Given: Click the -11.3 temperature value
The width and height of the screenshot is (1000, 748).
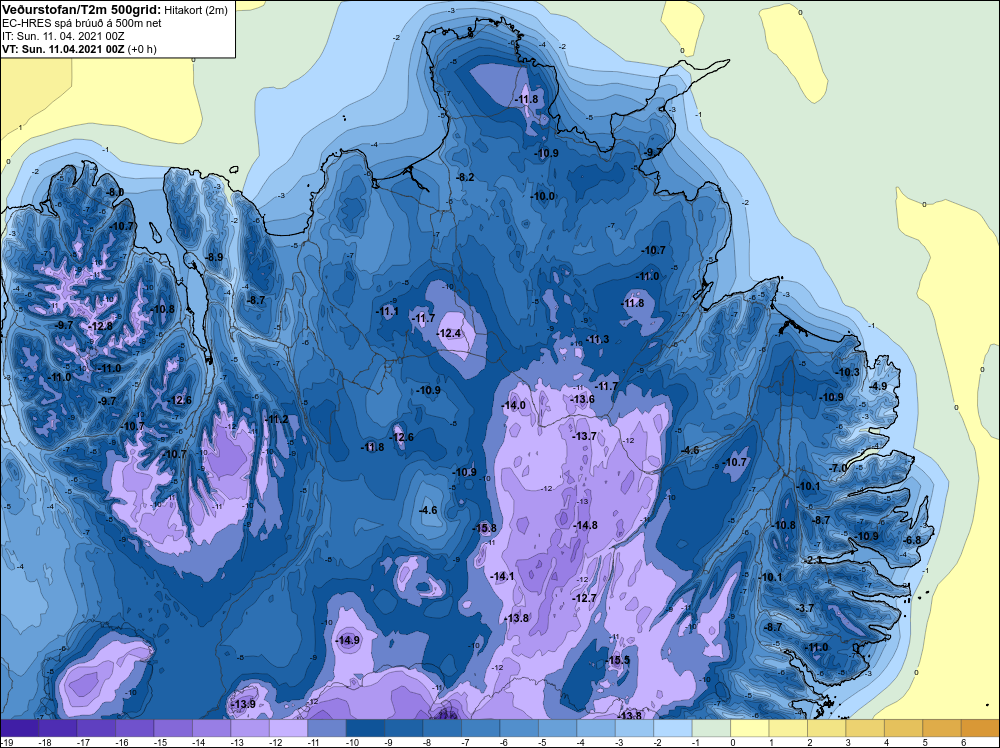Looking at the screenshot, I should click(x=596, y=339).
